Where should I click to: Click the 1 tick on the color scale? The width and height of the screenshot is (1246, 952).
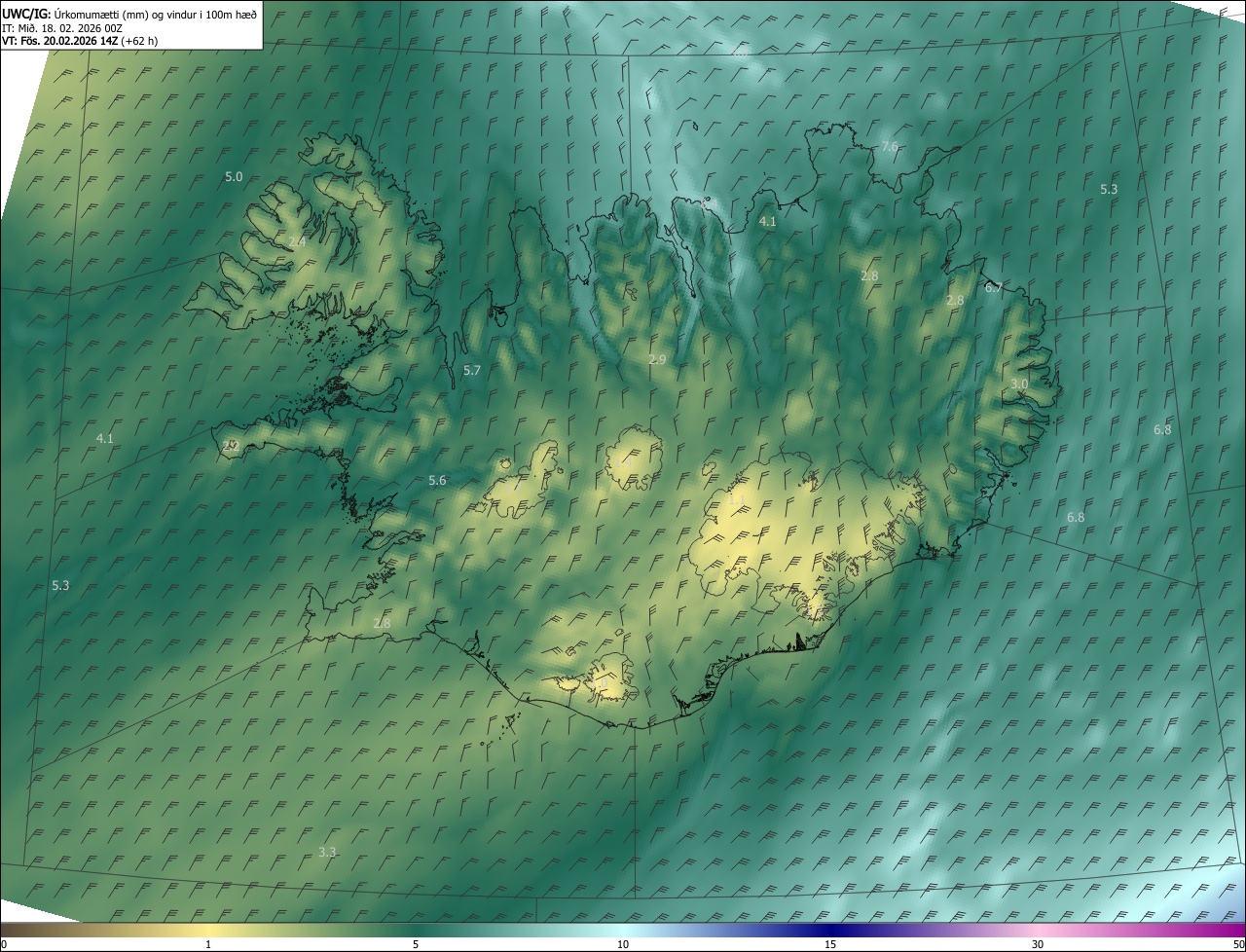click(208, 945)
